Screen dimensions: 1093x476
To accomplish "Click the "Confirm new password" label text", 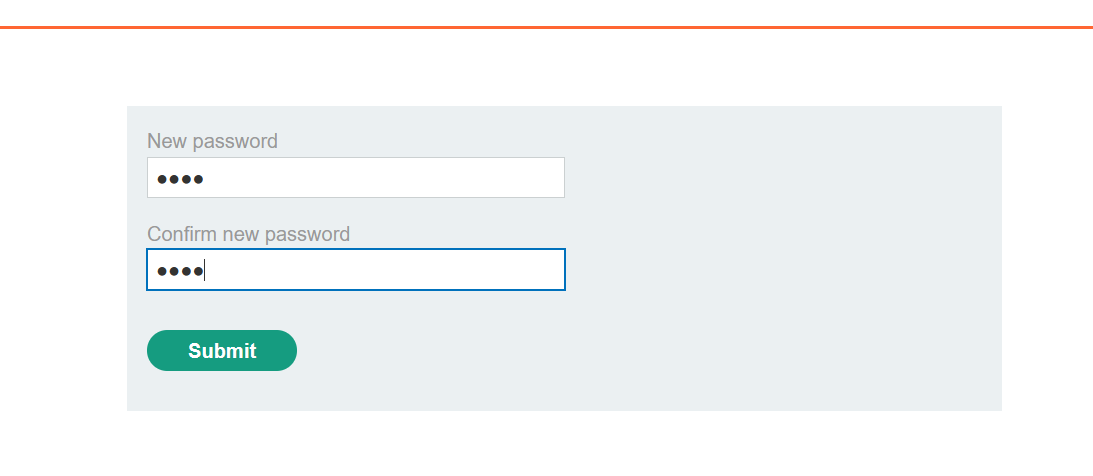I will click(x=248, y=234).
